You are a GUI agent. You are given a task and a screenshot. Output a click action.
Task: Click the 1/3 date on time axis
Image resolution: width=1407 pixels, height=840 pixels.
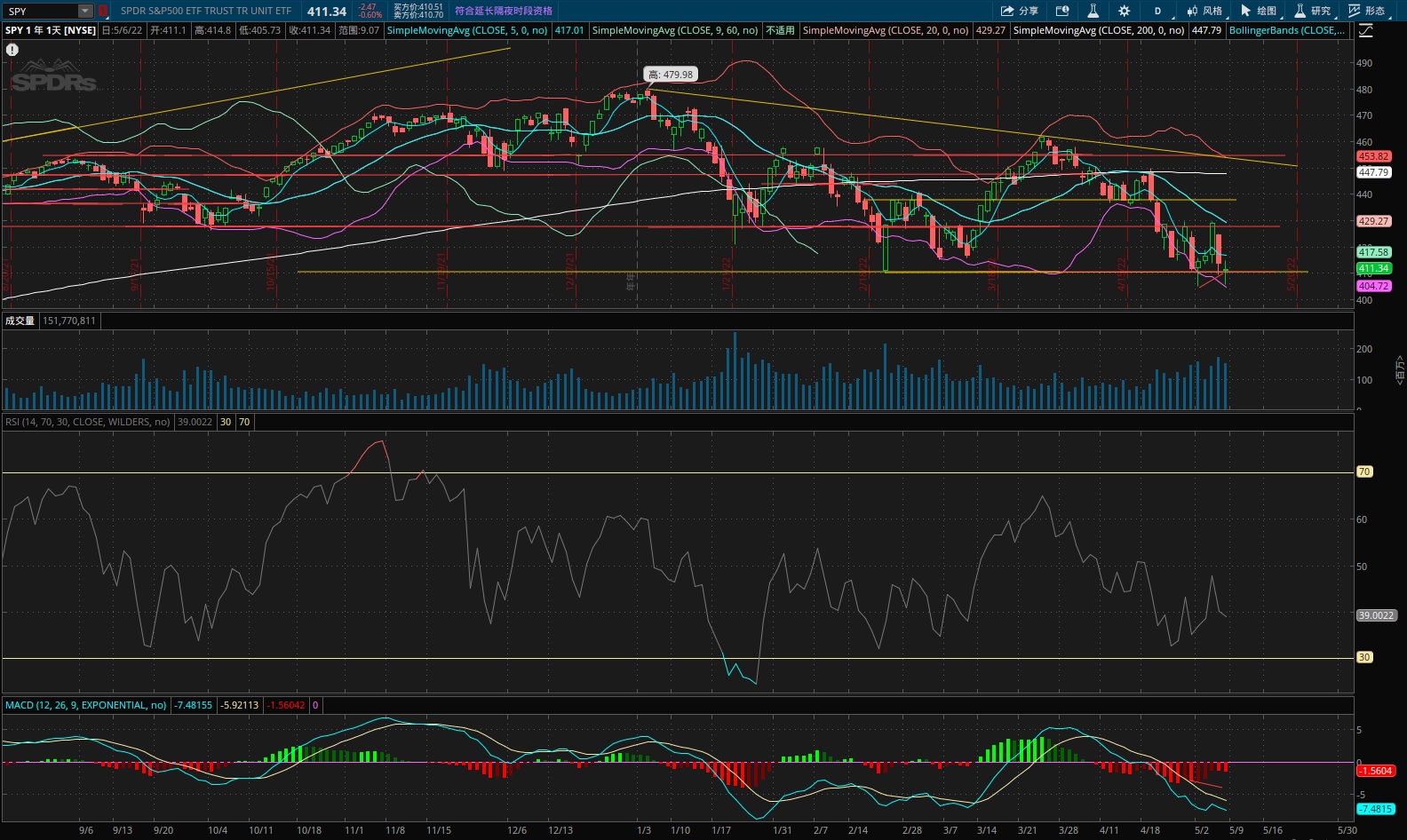pos(644,830)
